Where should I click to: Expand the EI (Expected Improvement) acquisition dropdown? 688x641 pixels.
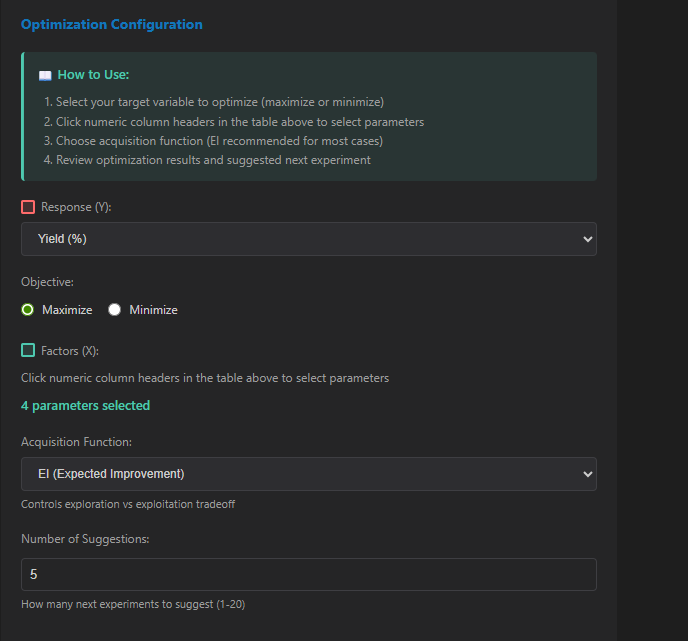click(308, 474)
